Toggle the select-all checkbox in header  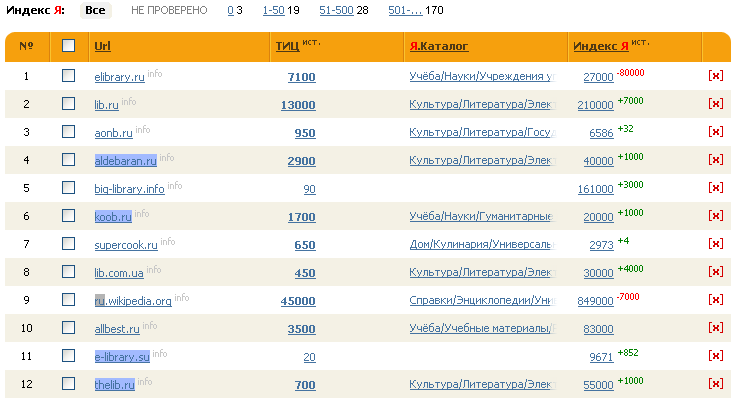[69, 46]
